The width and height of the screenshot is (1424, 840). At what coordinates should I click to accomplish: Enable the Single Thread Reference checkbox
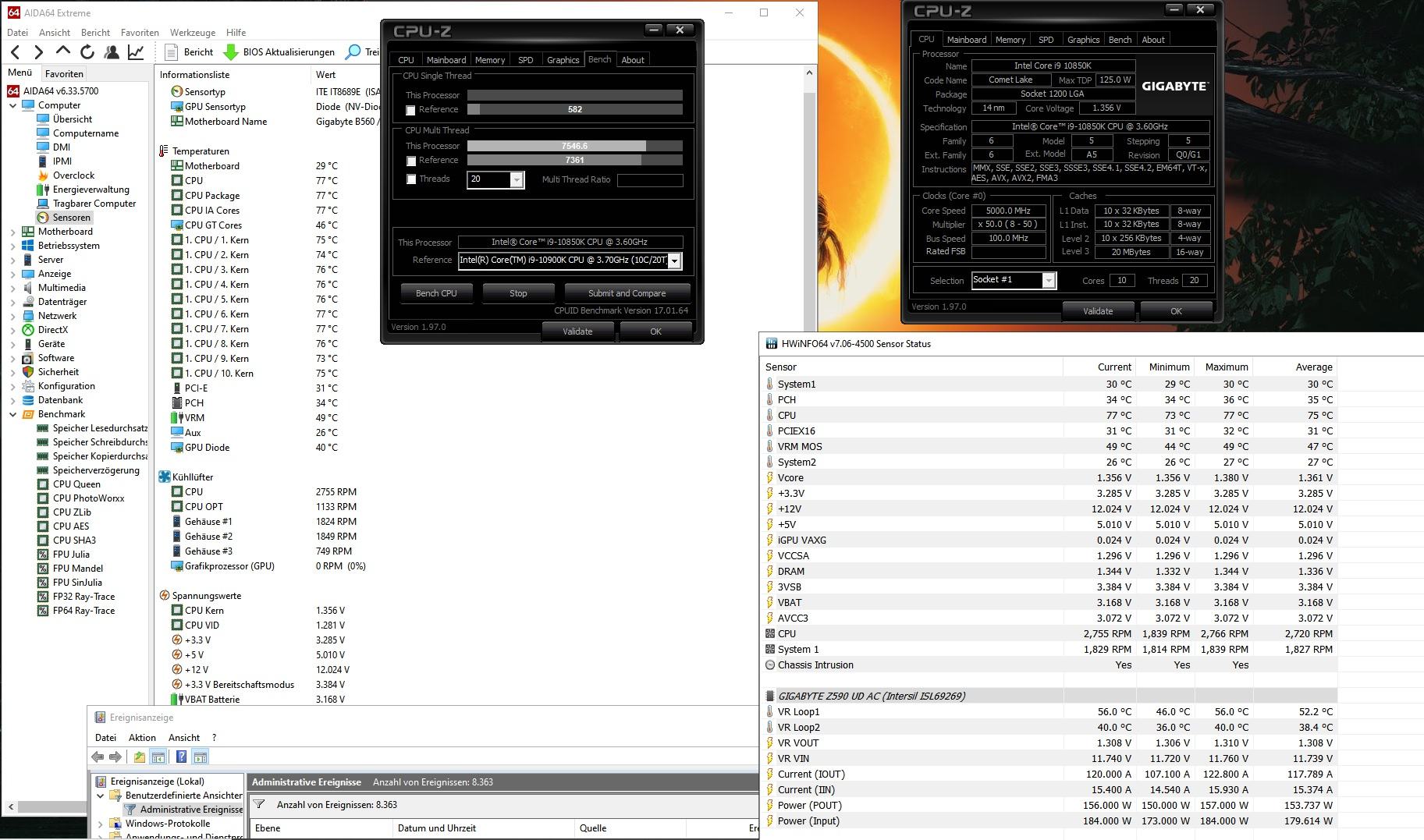click(410, 110)
